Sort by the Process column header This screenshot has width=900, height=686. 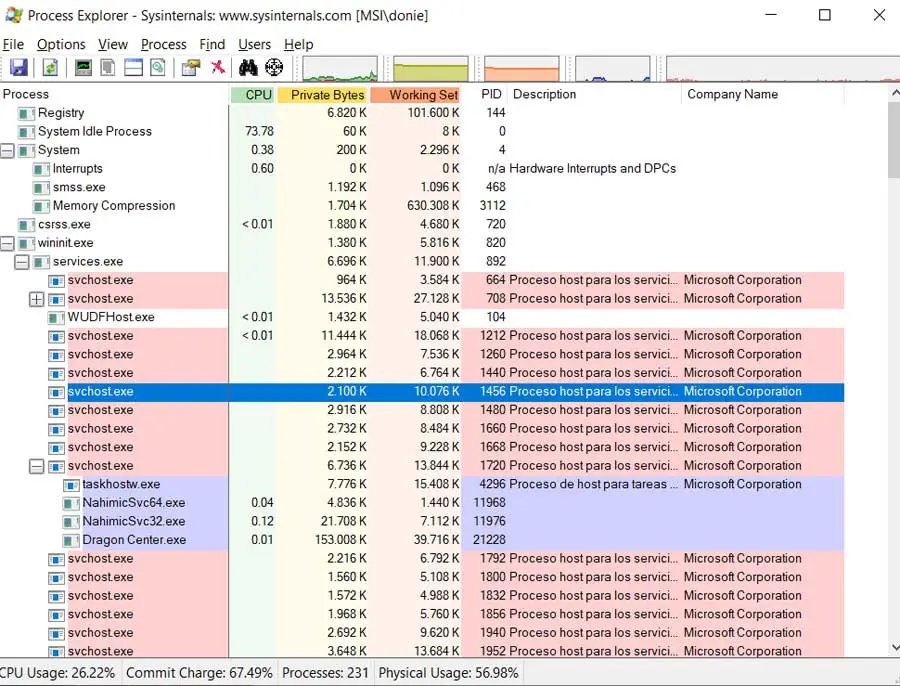coord(114,95)
